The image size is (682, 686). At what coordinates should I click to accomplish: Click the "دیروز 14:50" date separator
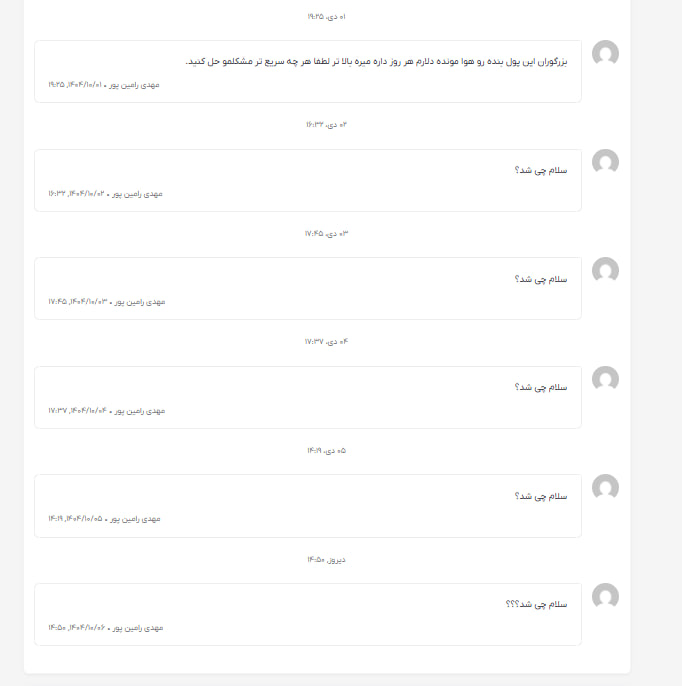(x=326, y=559)
